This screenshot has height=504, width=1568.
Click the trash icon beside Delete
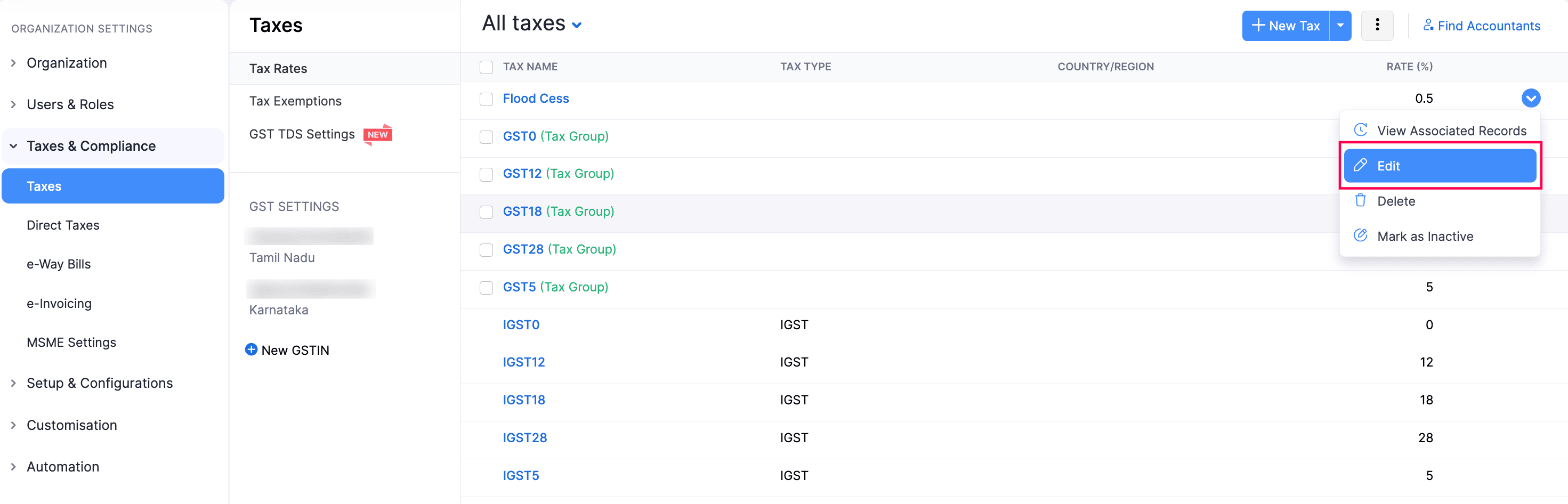[1360, 200]
